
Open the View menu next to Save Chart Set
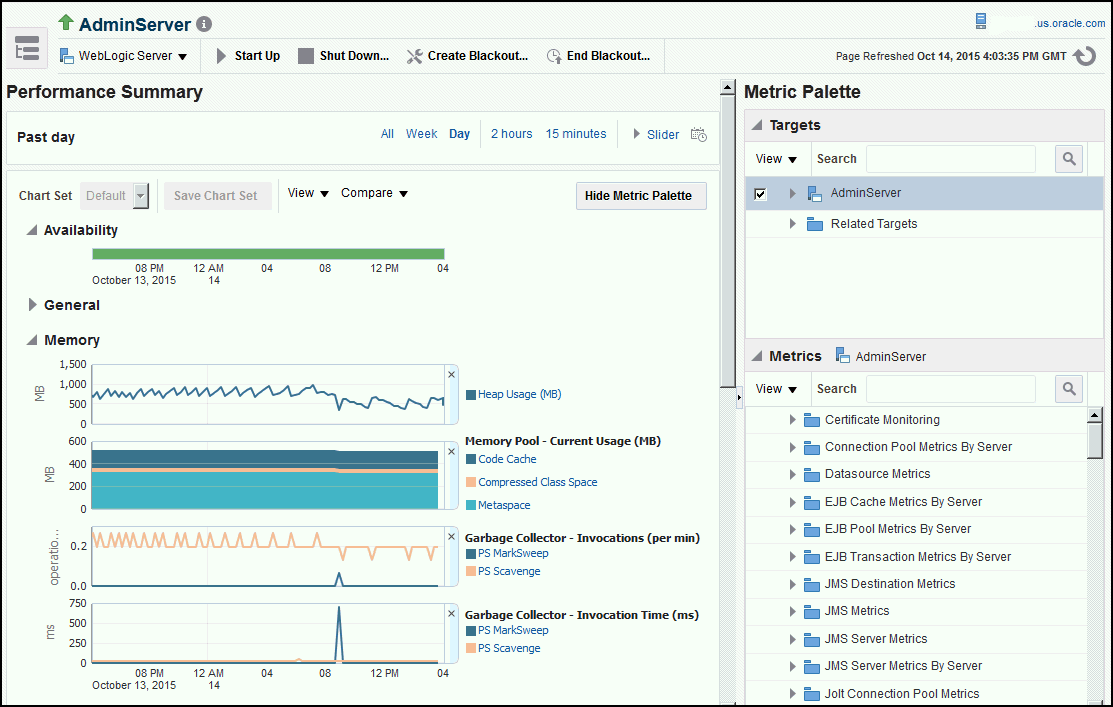[x=307, y=192]
